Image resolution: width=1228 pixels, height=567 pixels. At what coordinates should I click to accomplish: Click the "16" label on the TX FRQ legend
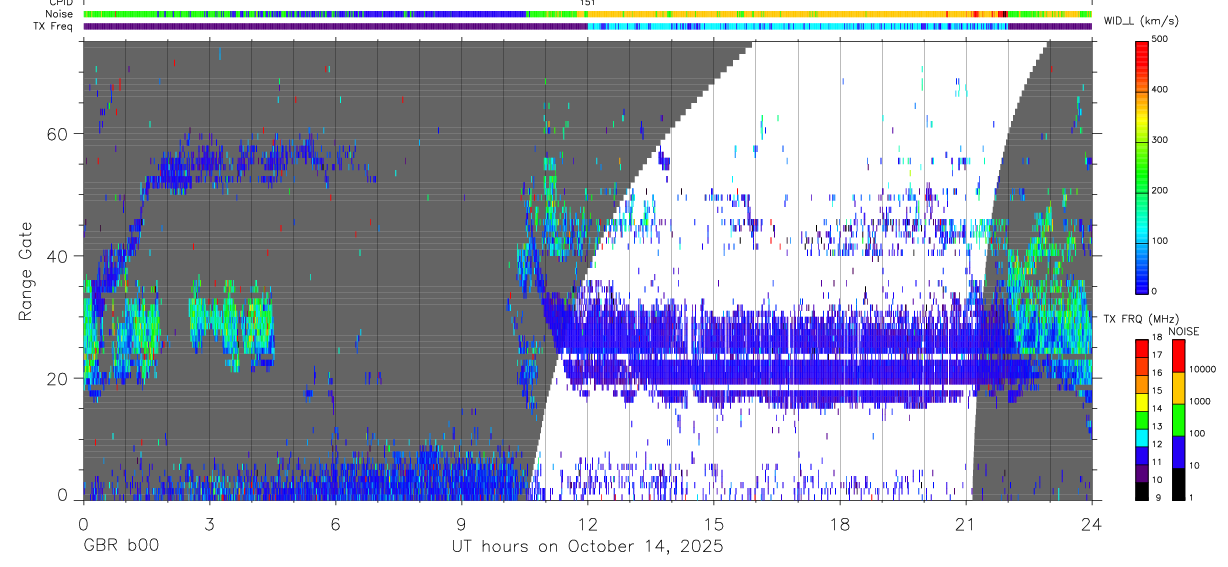pos(1158,373)
